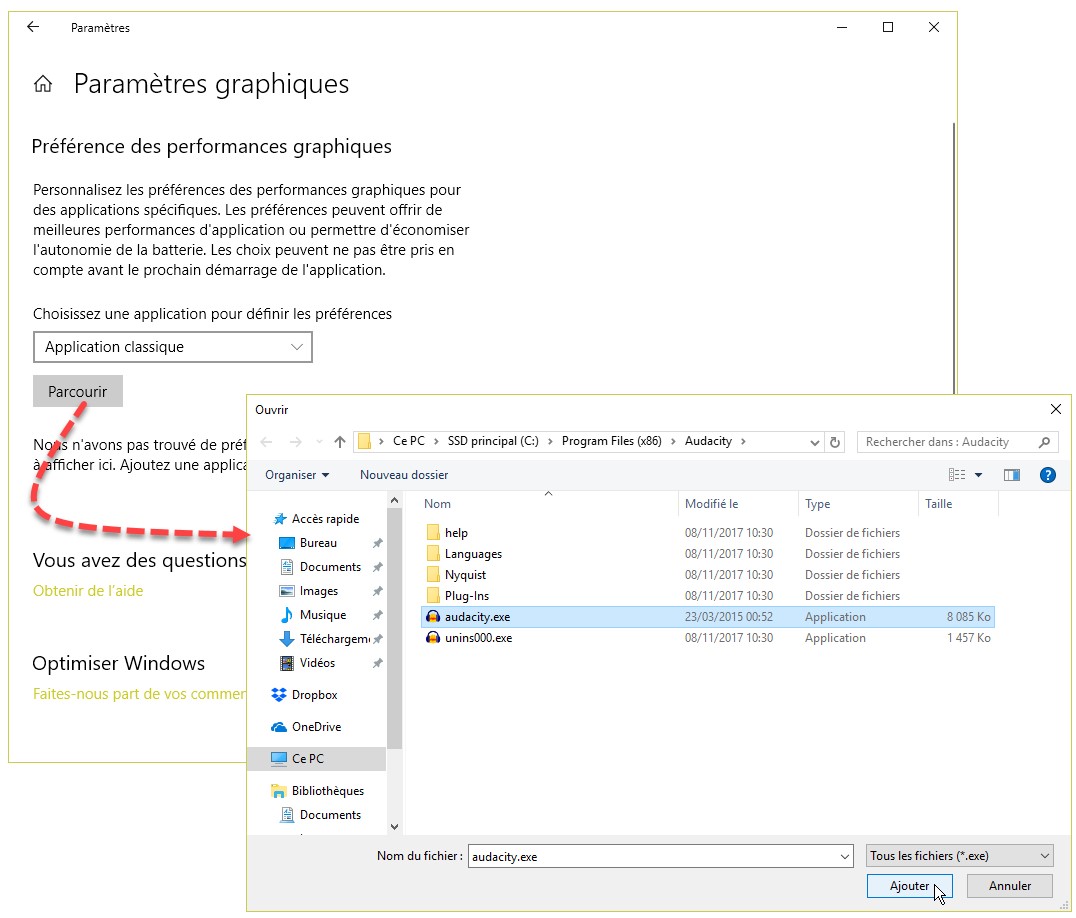Navigate up one folder in Ouvrir dialog

pos(340,442)
